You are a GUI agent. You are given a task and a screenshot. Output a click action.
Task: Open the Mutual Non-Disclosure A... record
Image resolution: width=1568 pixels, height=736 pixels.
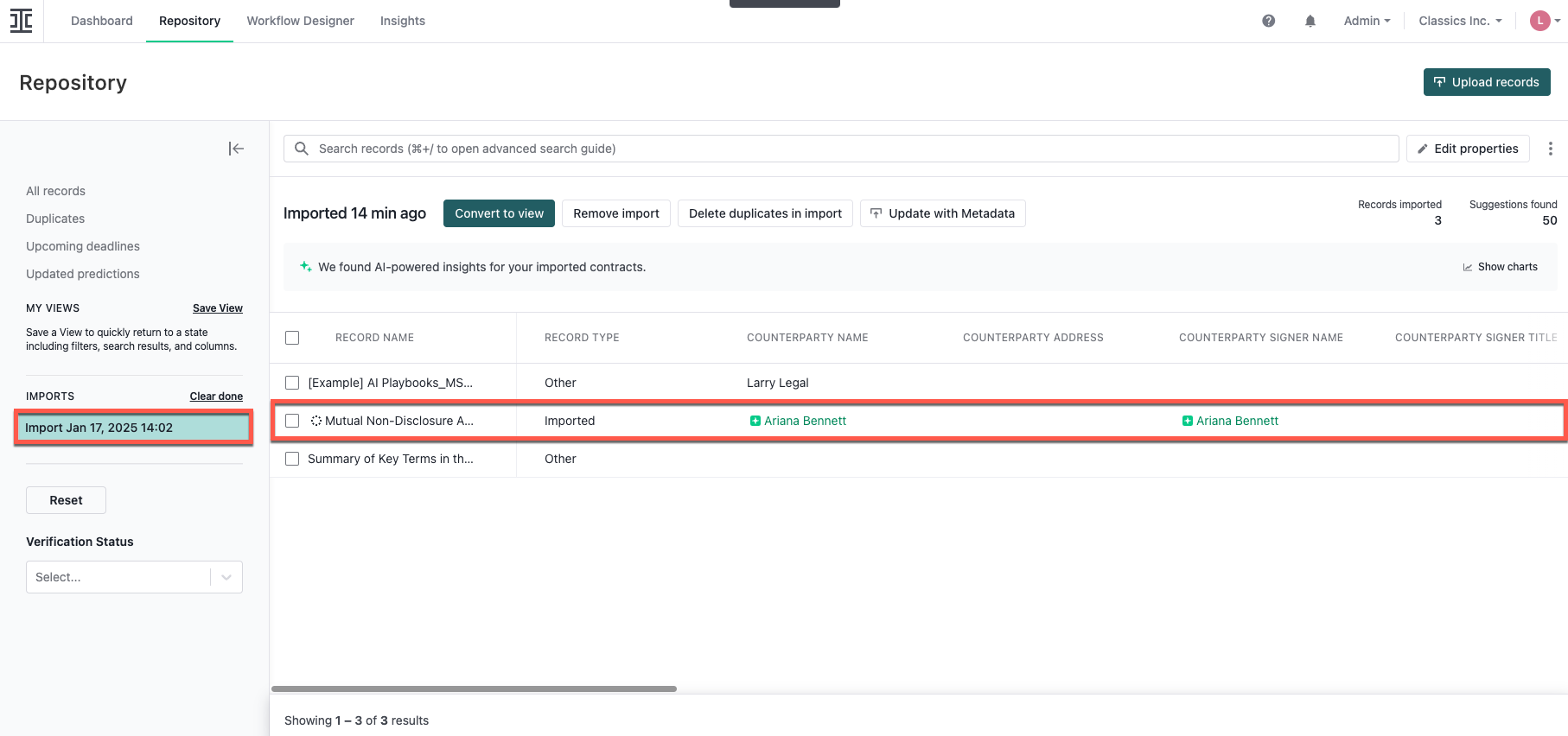click(x=399, y=421)
